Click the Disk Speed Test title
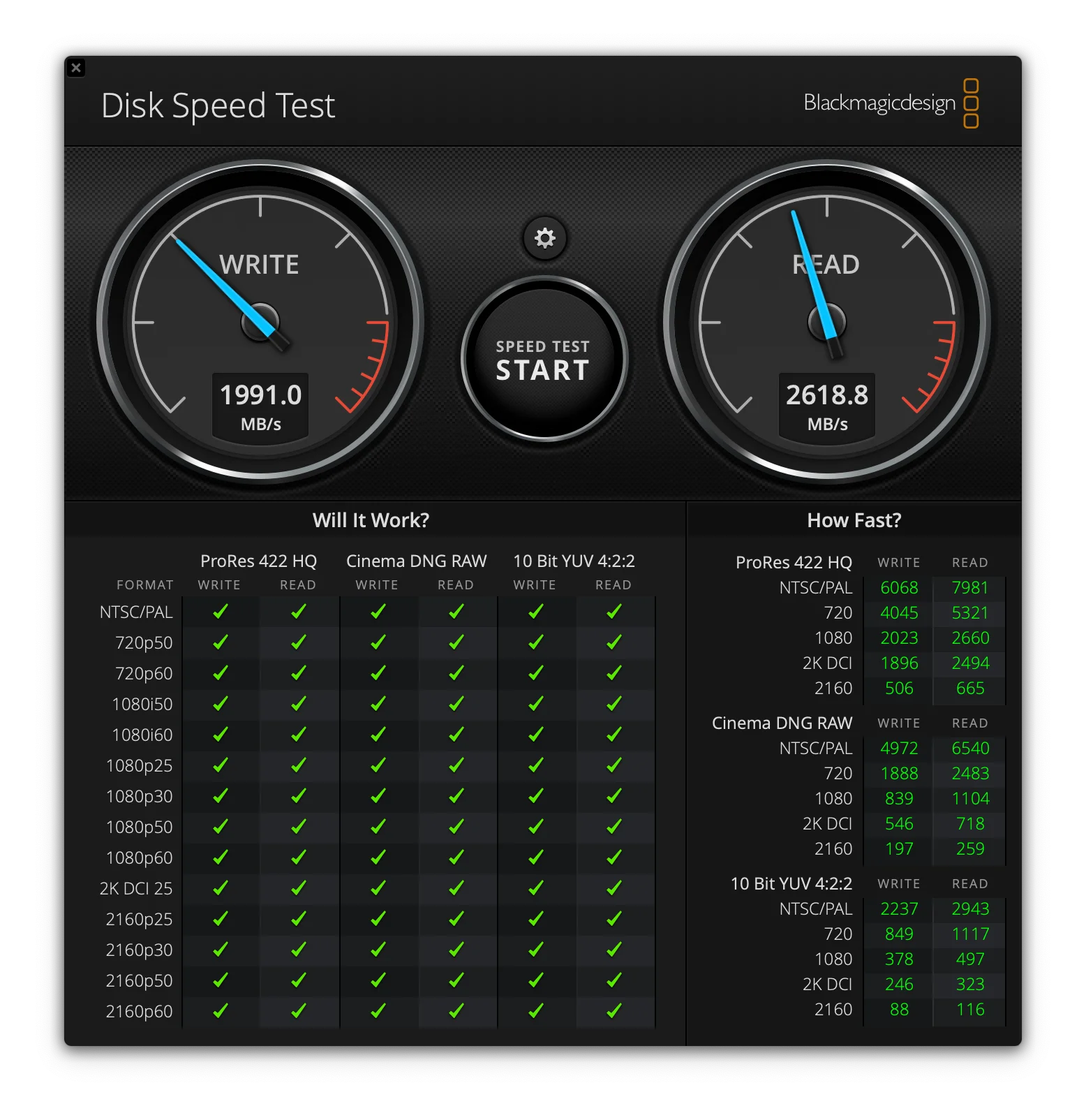Viewport: 1086px width, 1120px height. pos(218,106)
